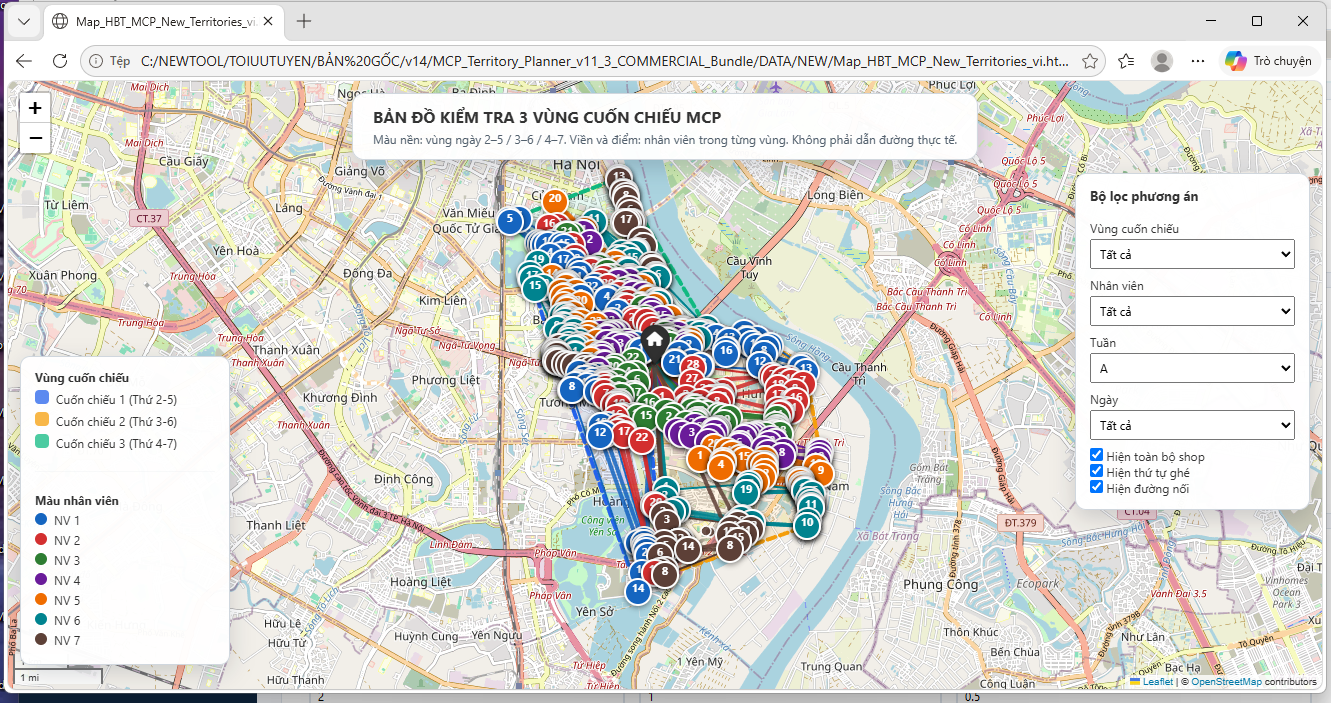Click the Cuốn chiếu 1 (Thứ 2-5) blue swatch
This screenshot has width=1331, height=703.
(x=42, y=398)
